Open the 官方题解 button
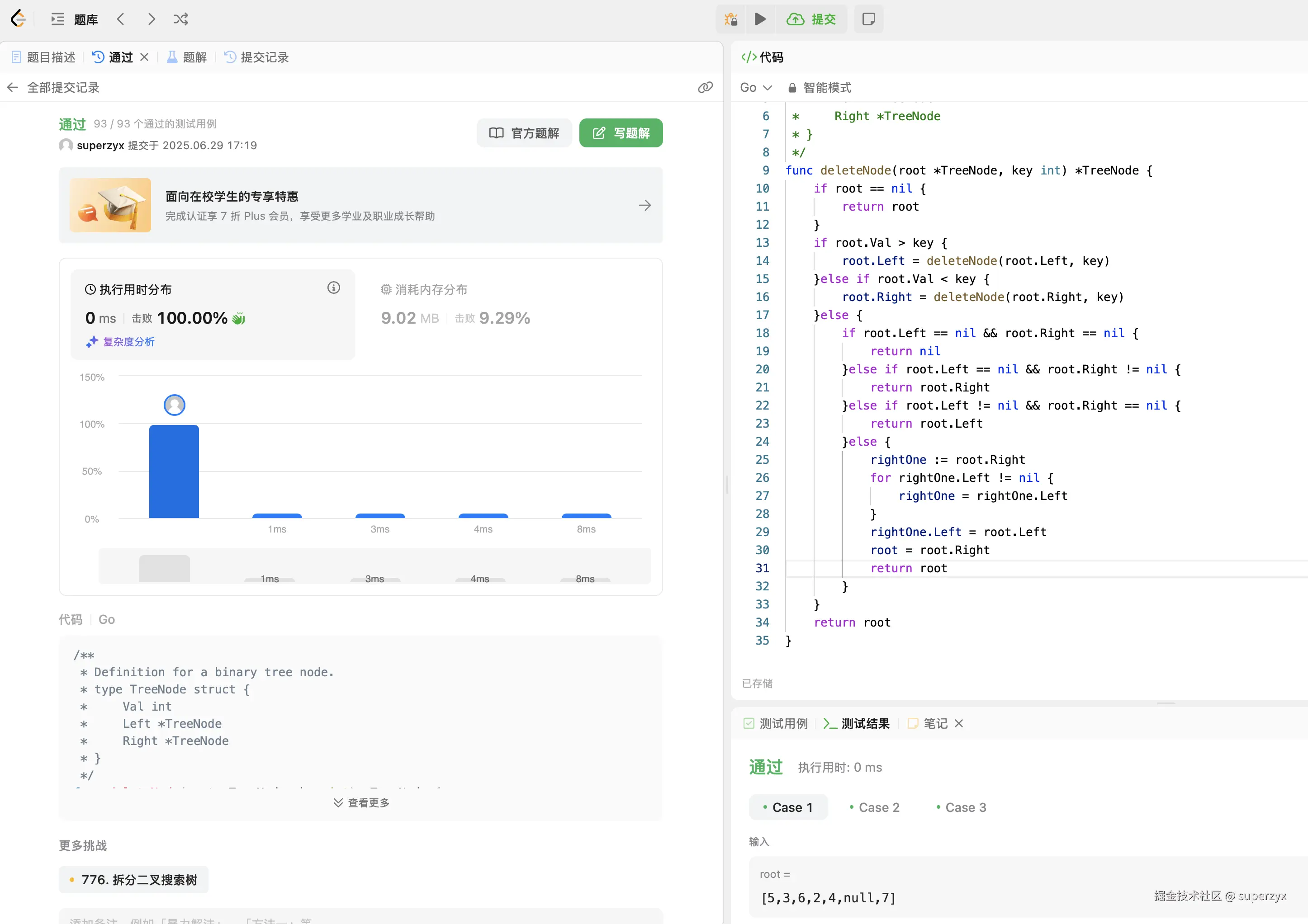The height and width of the screenshot is (924, 1308). click(524, 133)
